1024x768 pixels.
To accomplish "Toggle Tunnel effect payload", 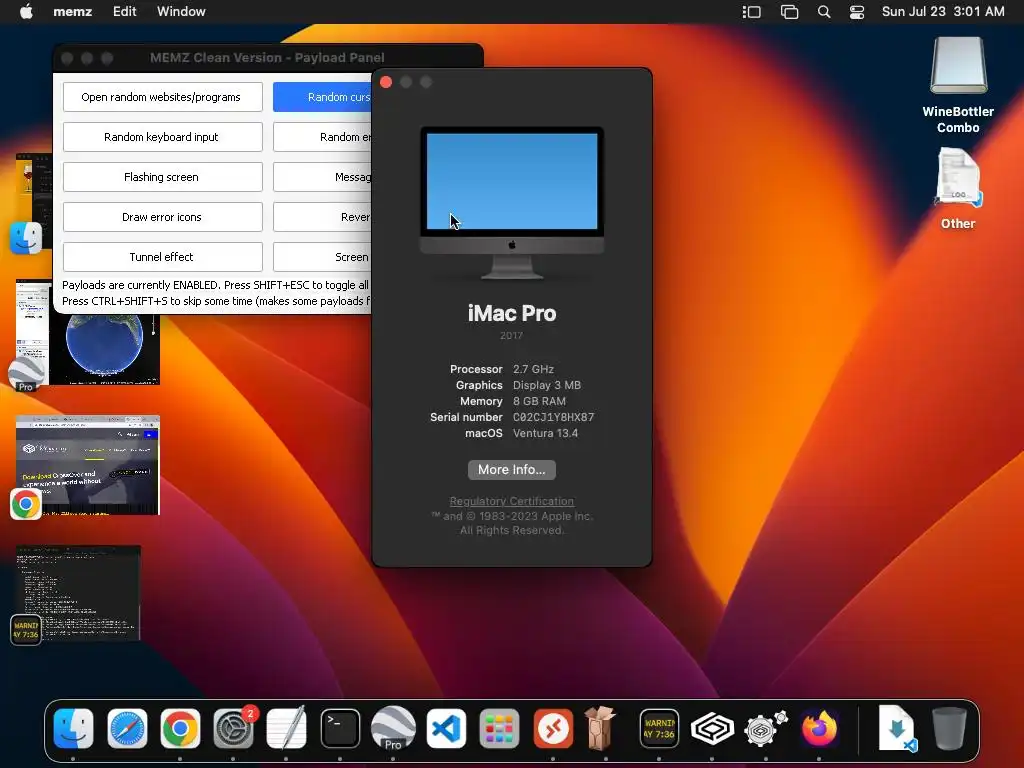I will click(163, 257).
